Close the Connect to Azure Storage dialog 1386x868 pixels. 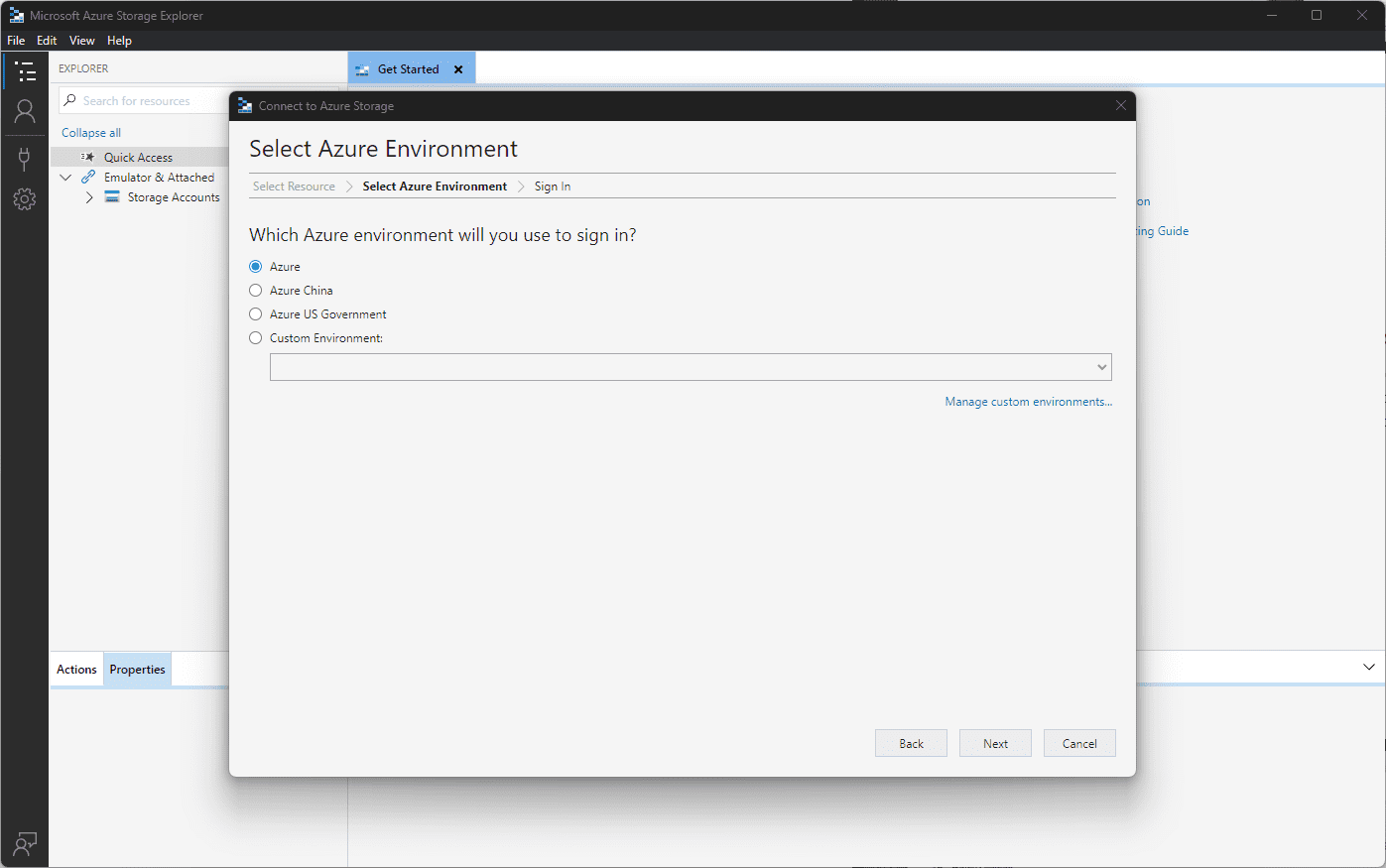1121,105
